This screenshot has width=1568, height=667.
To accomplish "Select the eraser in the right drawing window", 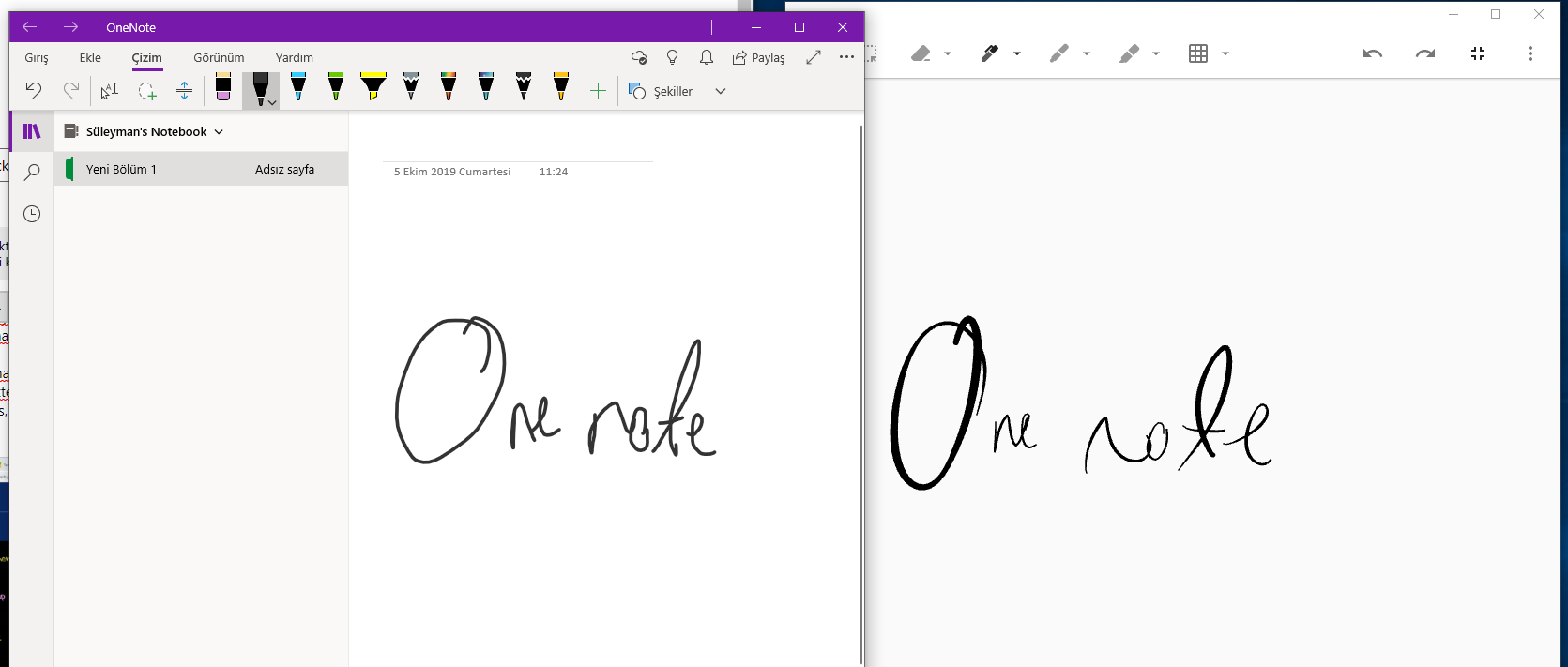I will 921,53.
